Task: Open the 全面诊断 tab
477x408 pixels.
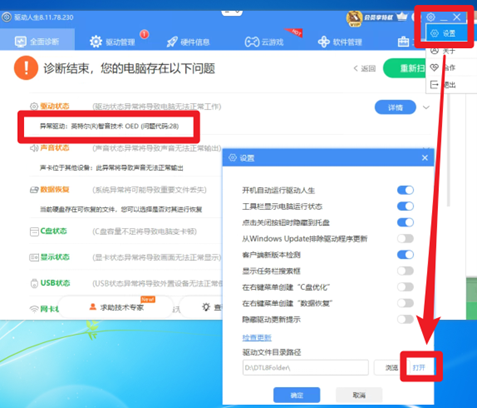Action: 37,41
